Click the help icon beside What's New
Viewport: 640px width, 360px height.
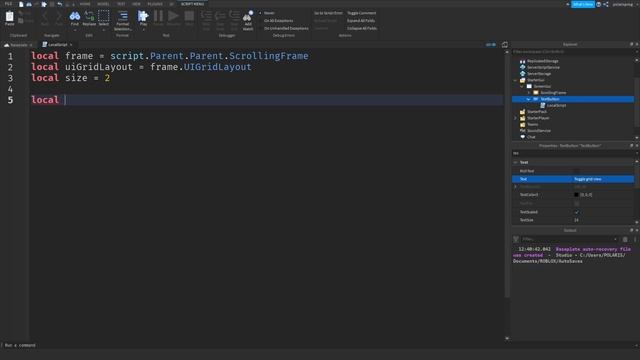[598, 4]
